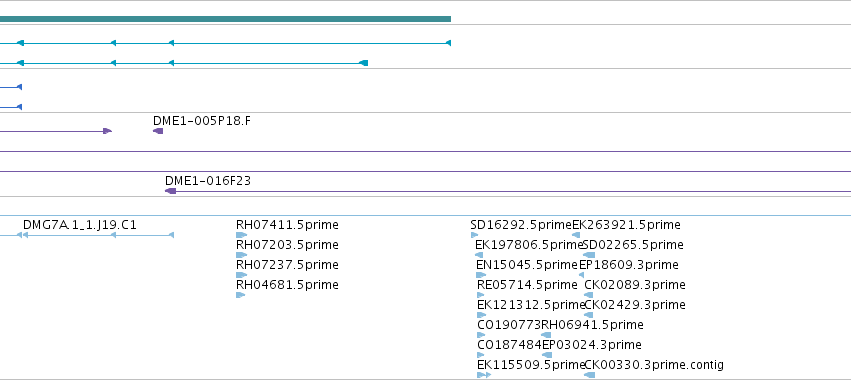Select the RH07237.5prime EST arrow

tap(241, 275)
